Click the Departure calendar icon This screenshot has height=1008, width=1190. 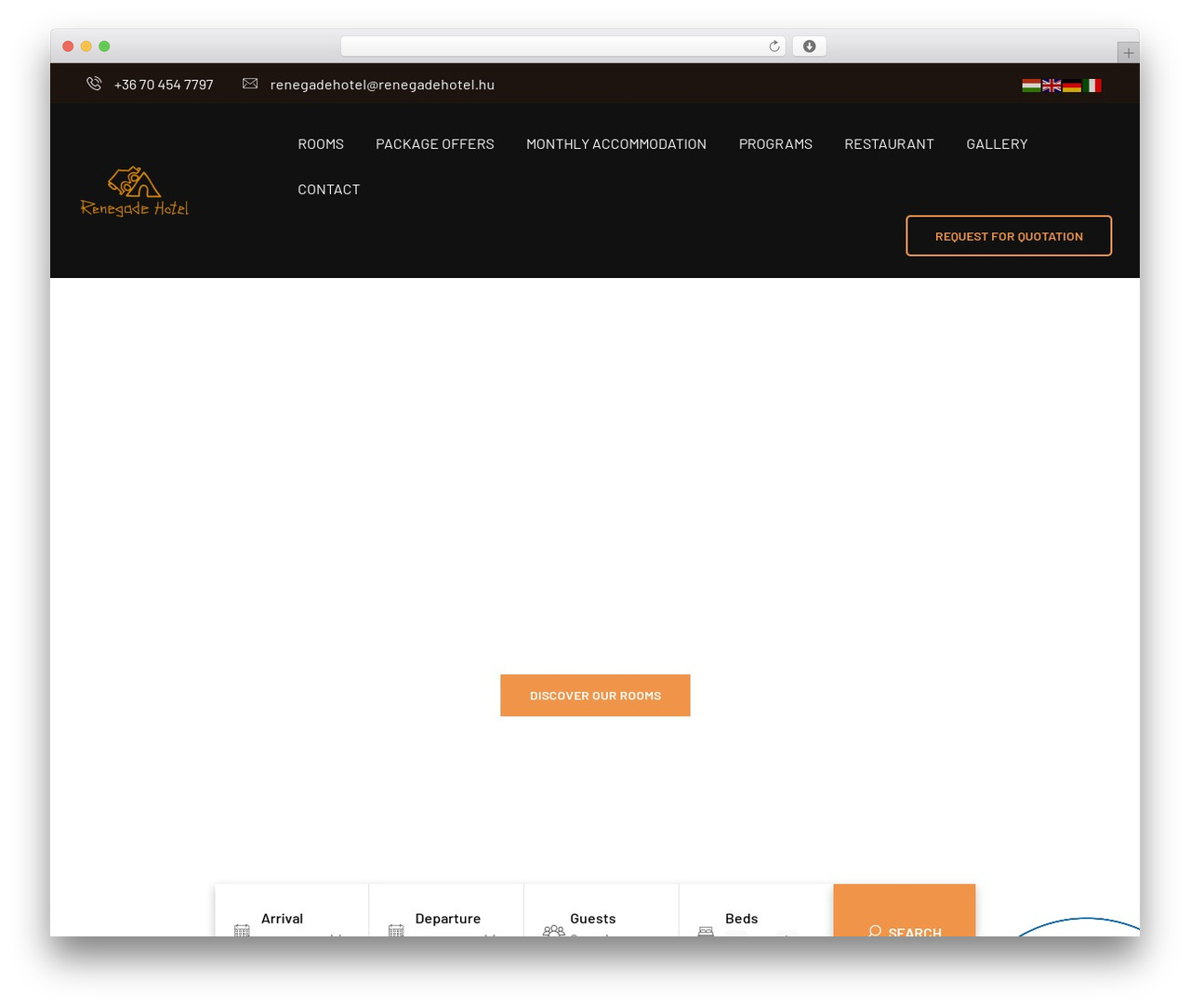tap(396, 930)
